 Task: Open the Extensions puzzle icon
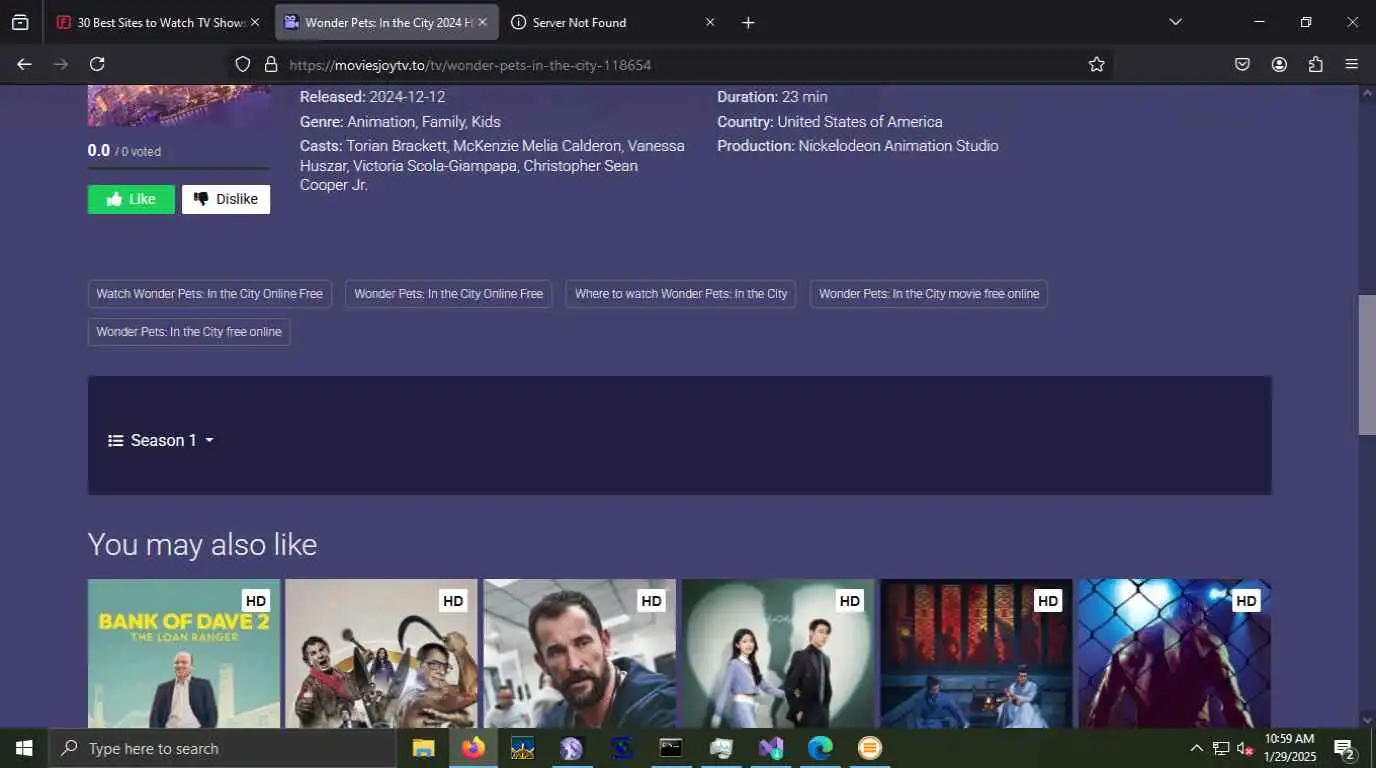tap(1316, 64)
